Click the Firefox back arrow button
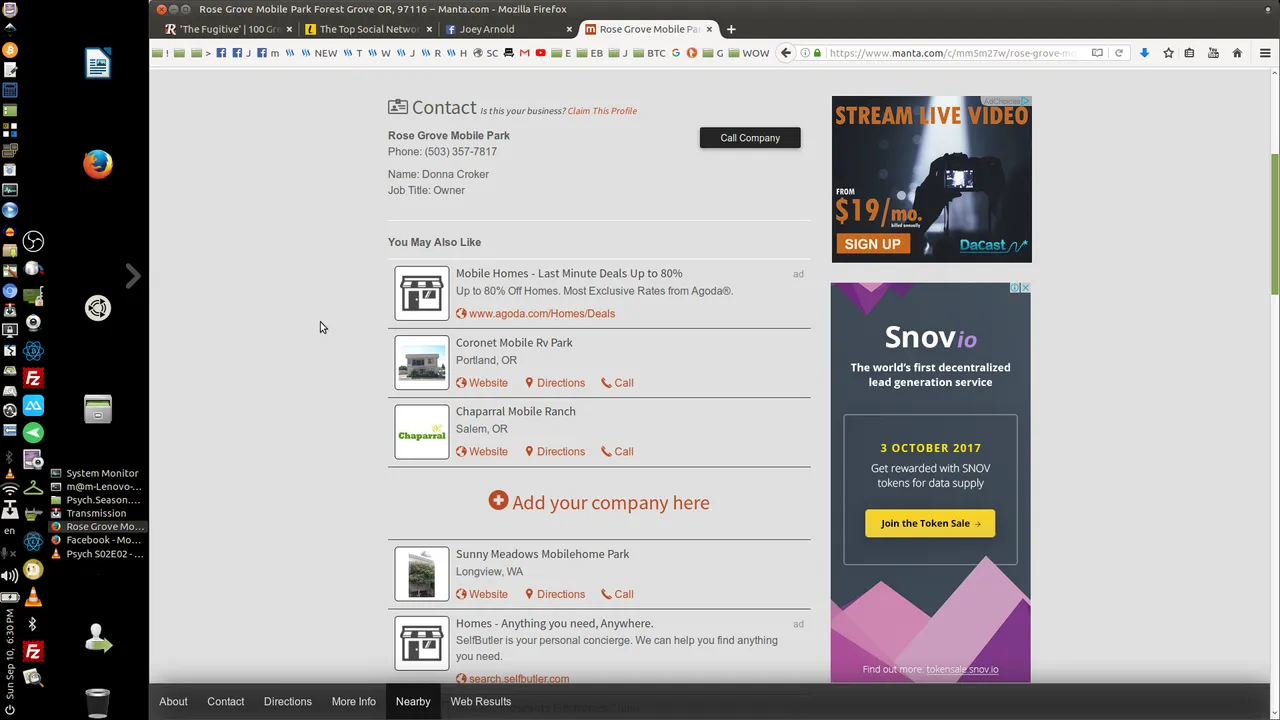 click(786, 53)
